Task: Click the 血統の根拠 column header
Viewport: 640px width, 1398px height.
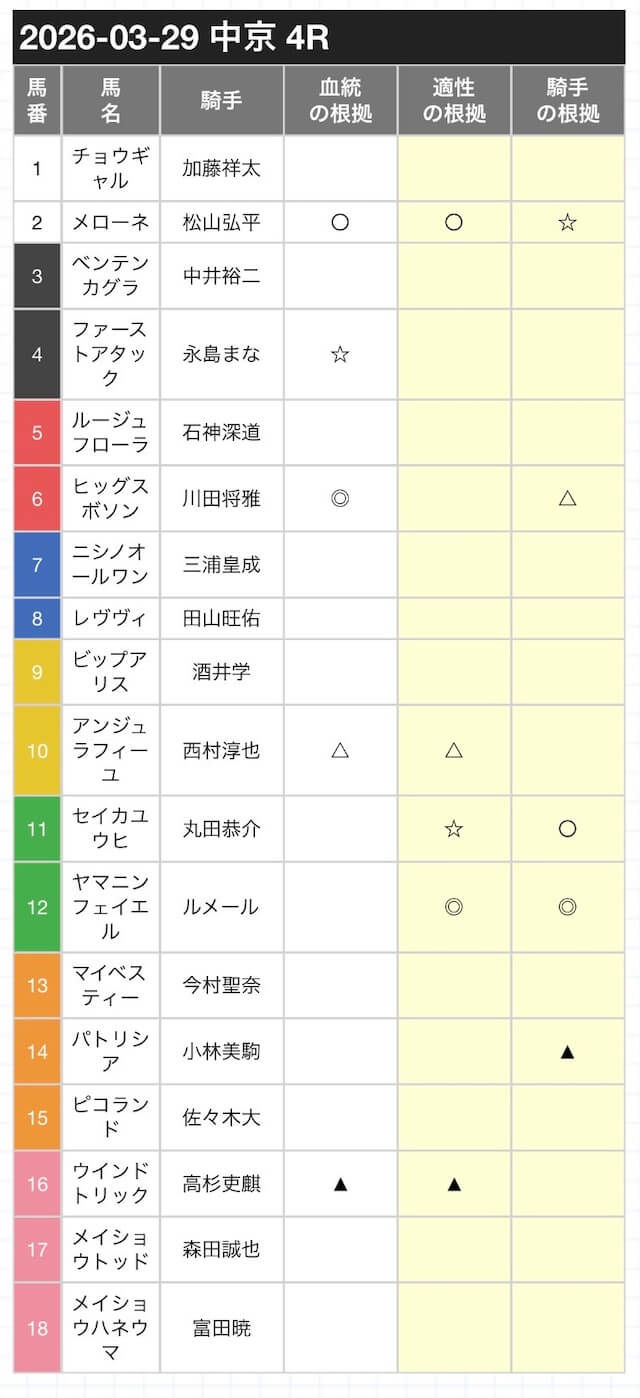Action: click(340, 101)
